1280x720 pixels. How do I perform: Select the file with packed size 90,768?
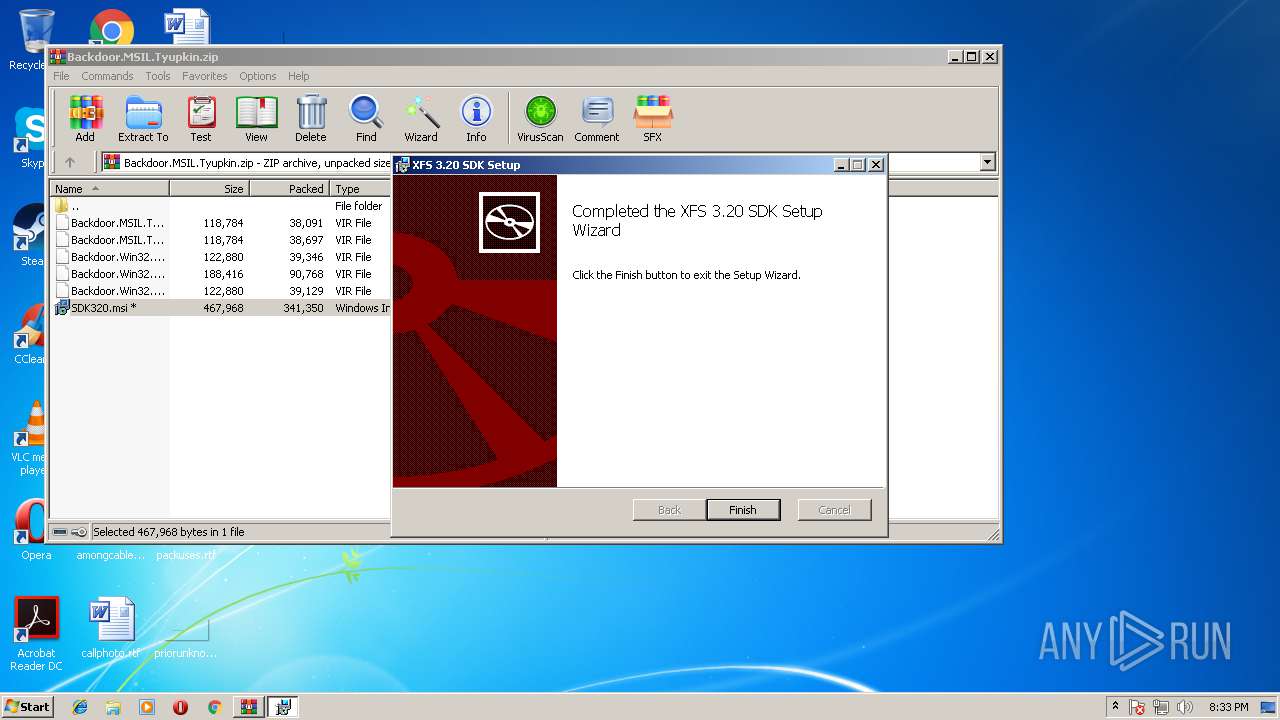tap(222, 274)
